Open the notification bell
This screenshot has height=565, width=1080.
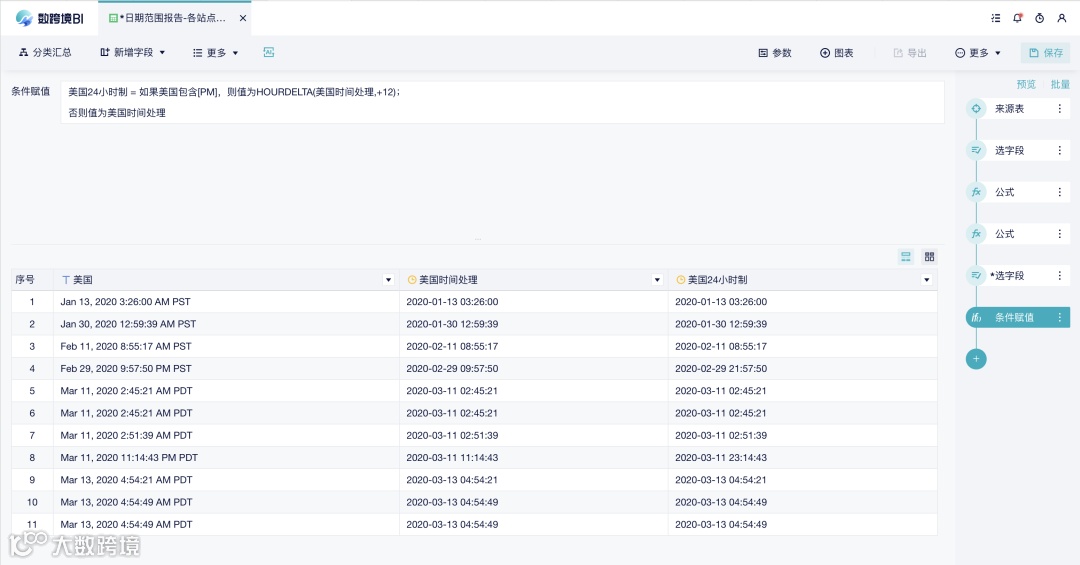[1017, 19]
